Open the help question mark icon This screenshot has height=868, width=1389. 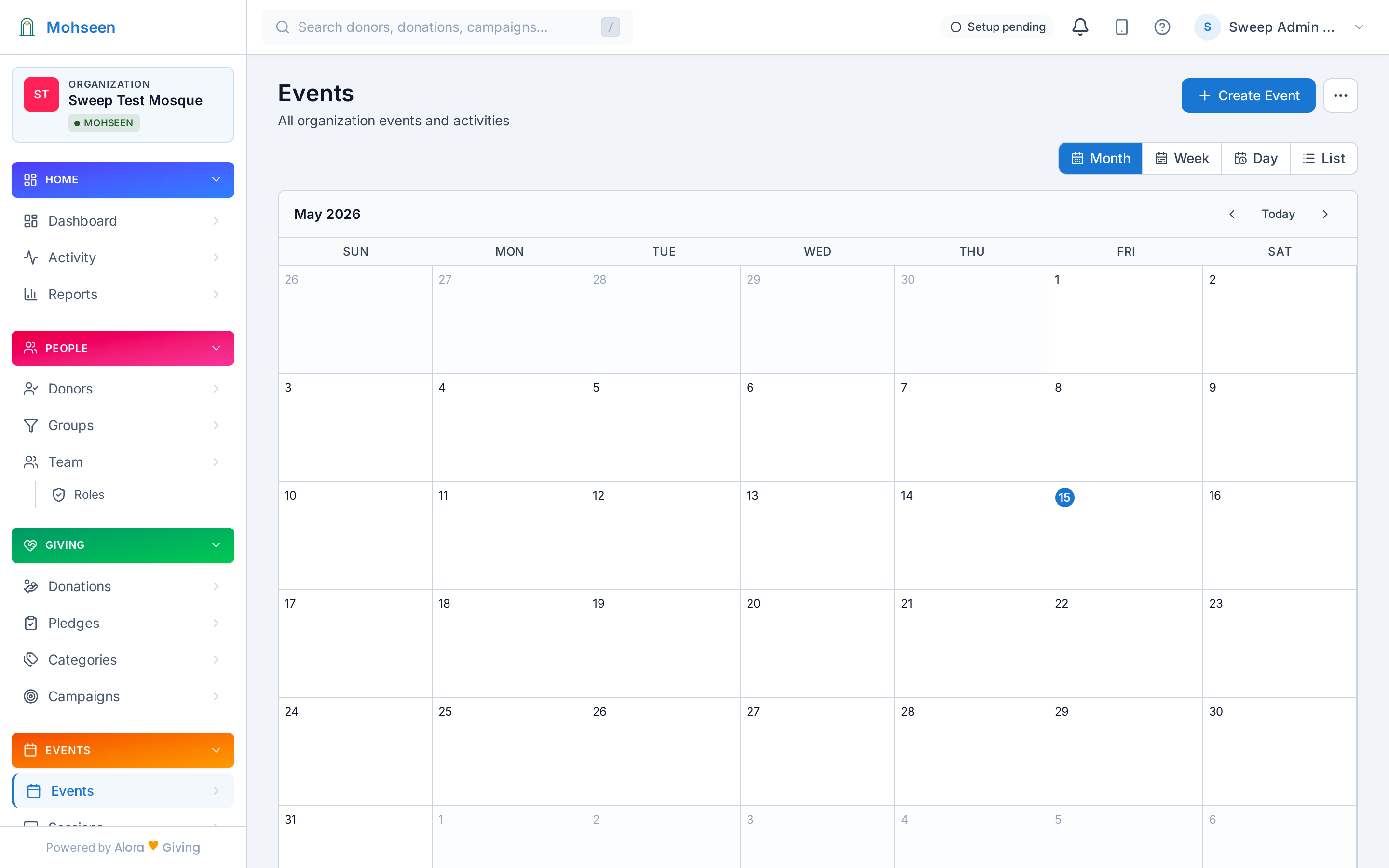pyautogui.click(x=1162, y=27)
